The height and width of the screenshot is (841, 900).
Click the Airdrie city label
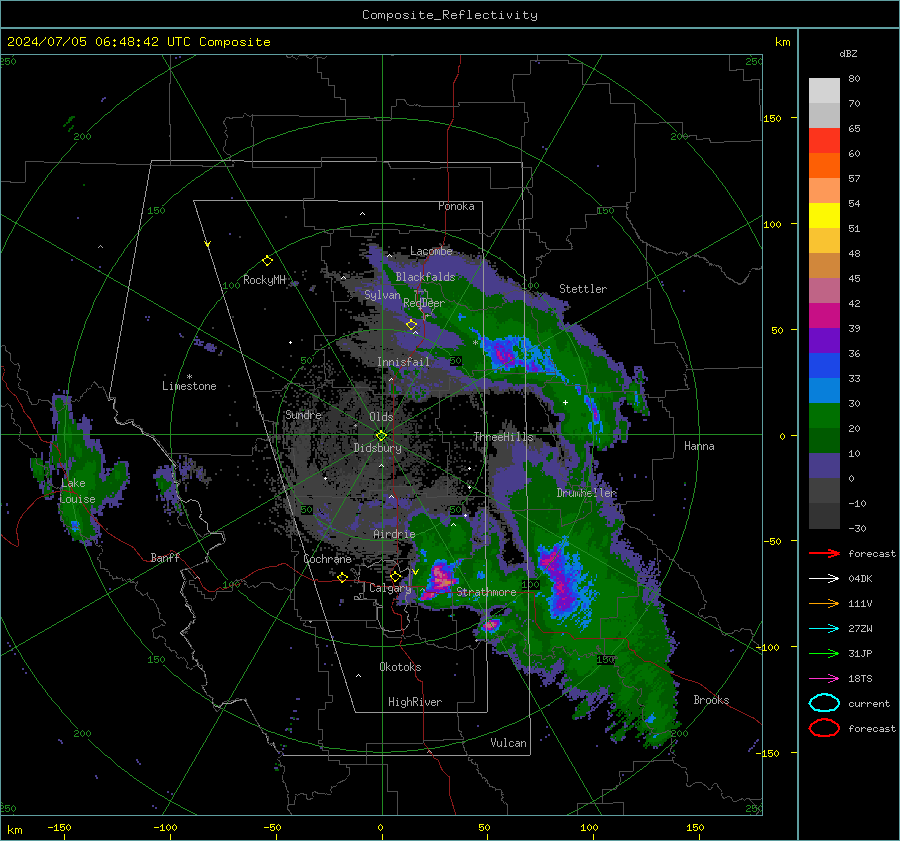[x=394, y=534]
